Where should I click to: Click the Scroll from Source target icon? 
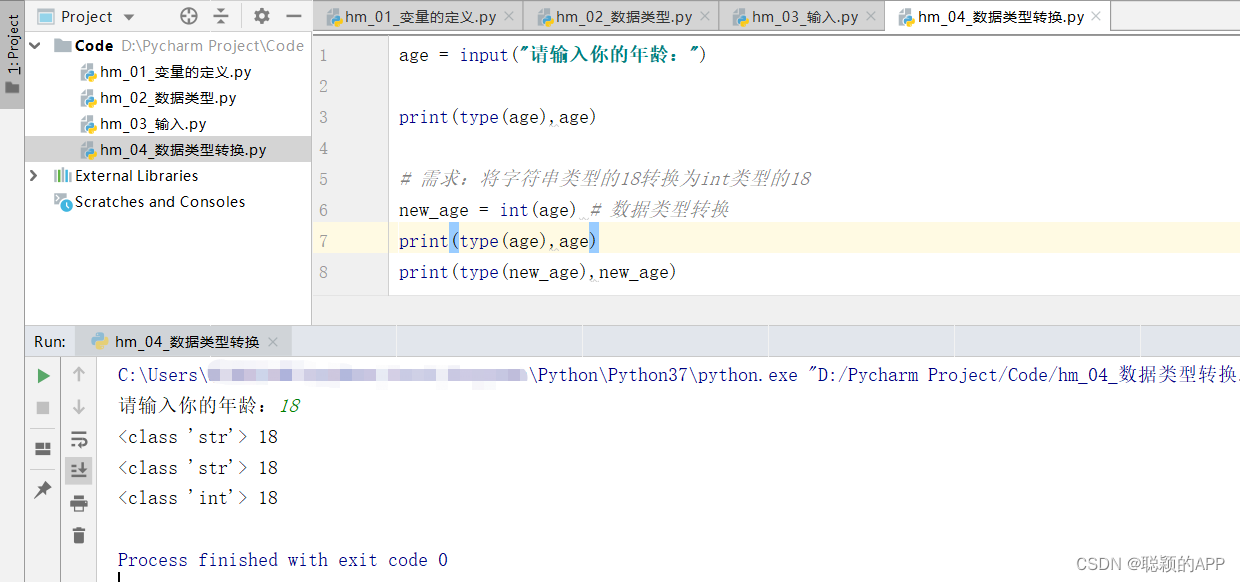[x=189, y=16]
